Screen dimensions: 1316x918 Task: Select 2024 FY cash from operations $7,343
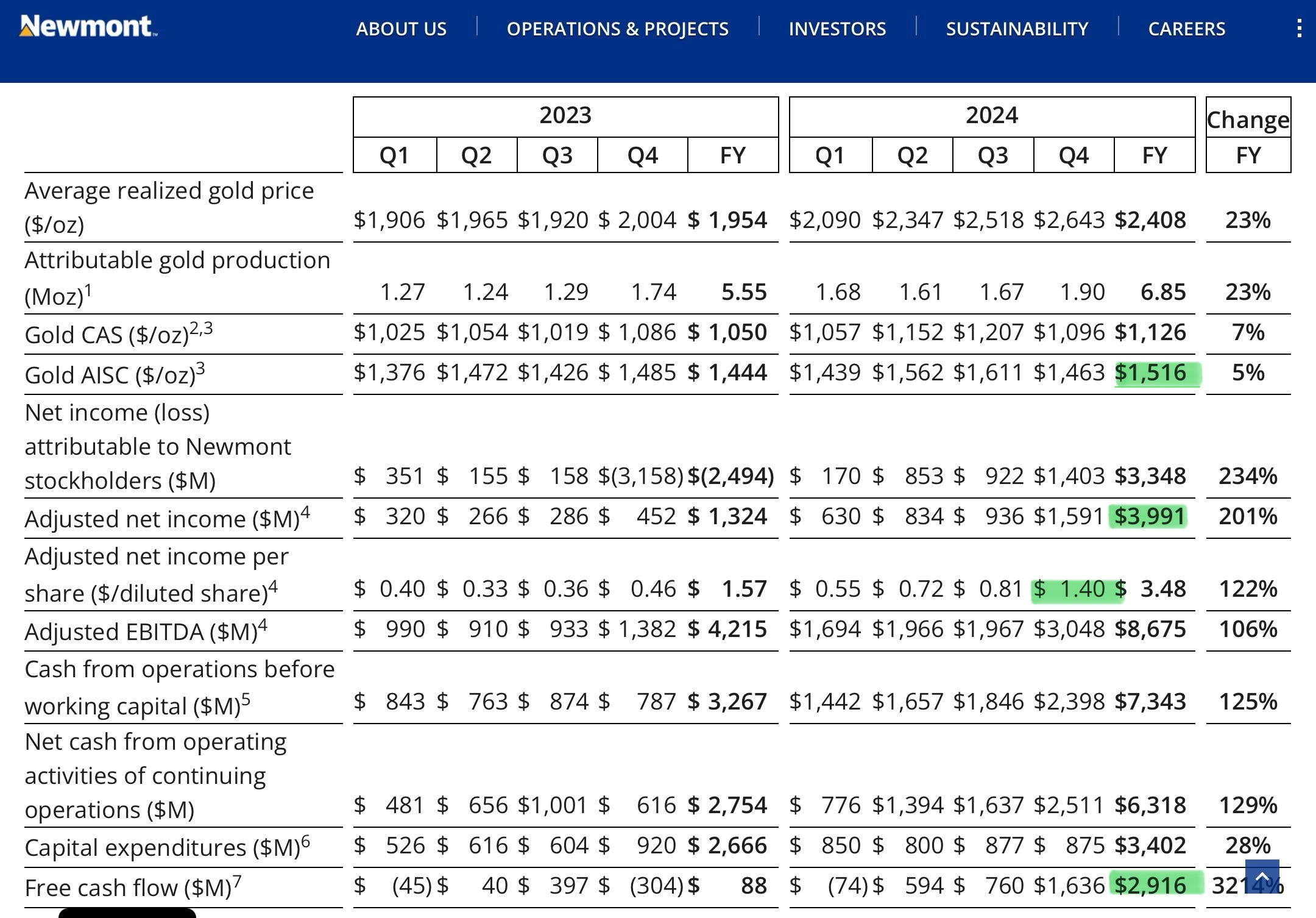pyautogui.click(x=1150, y=702)
